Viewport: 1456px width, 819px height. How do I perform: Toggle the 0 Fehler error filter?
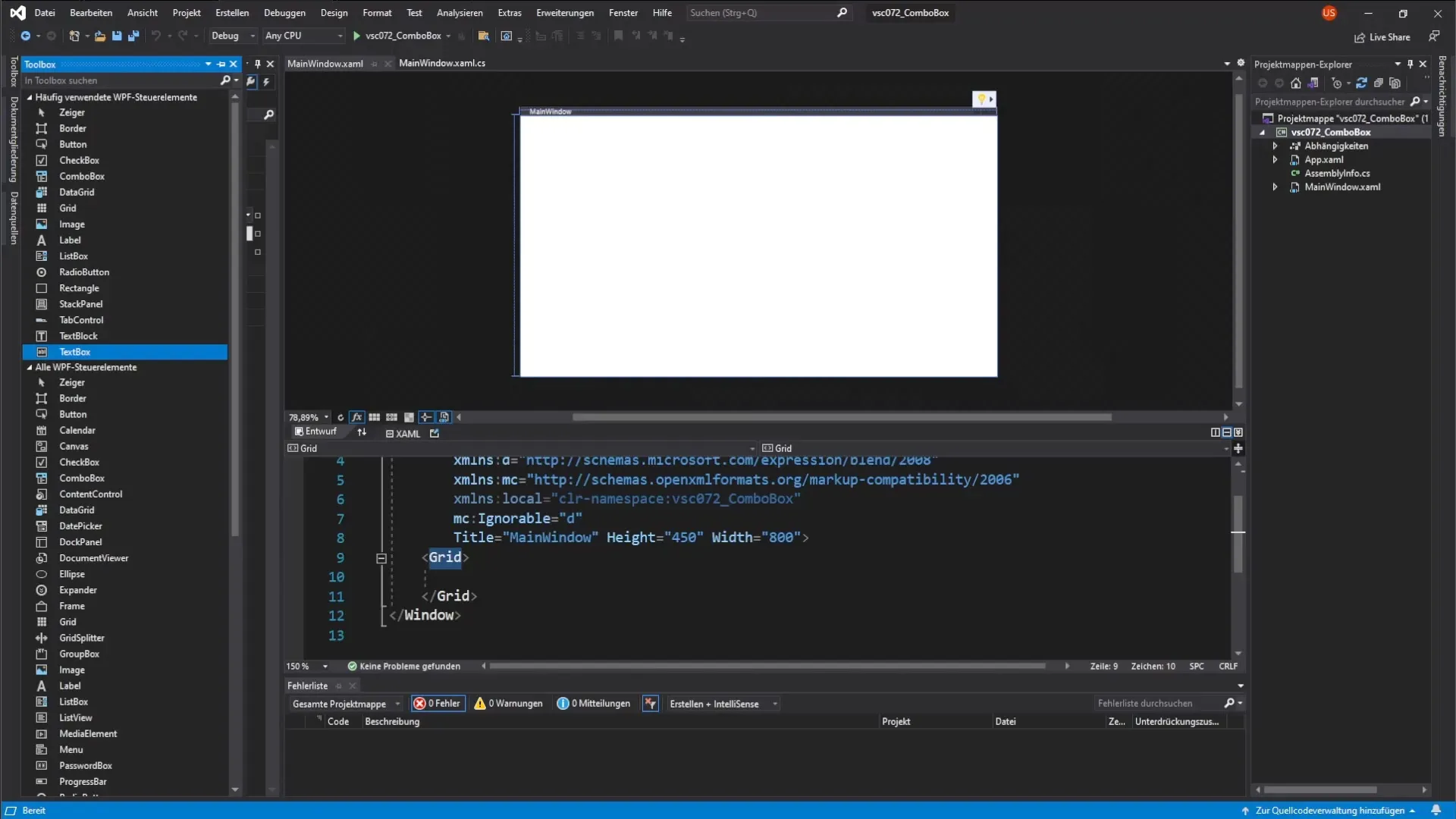(x=438, y=704)
